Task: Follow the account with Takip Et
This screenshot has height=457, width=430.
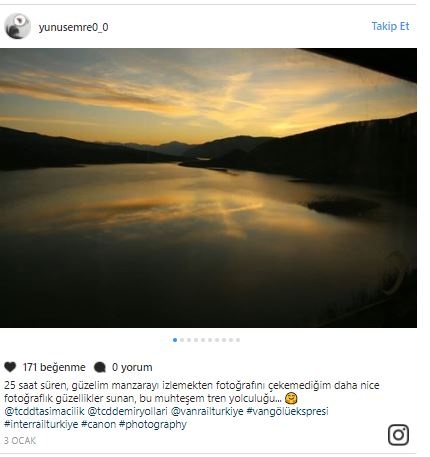Action: coord(390,26)
